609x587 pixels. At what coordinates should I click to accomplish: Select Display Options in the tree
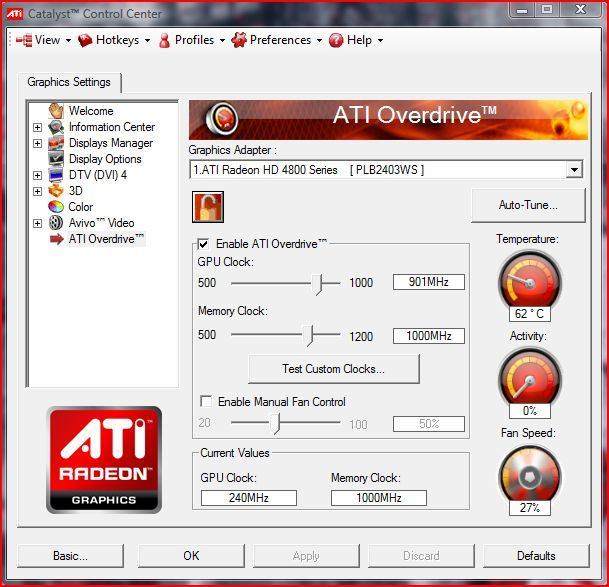pos(105,159)
